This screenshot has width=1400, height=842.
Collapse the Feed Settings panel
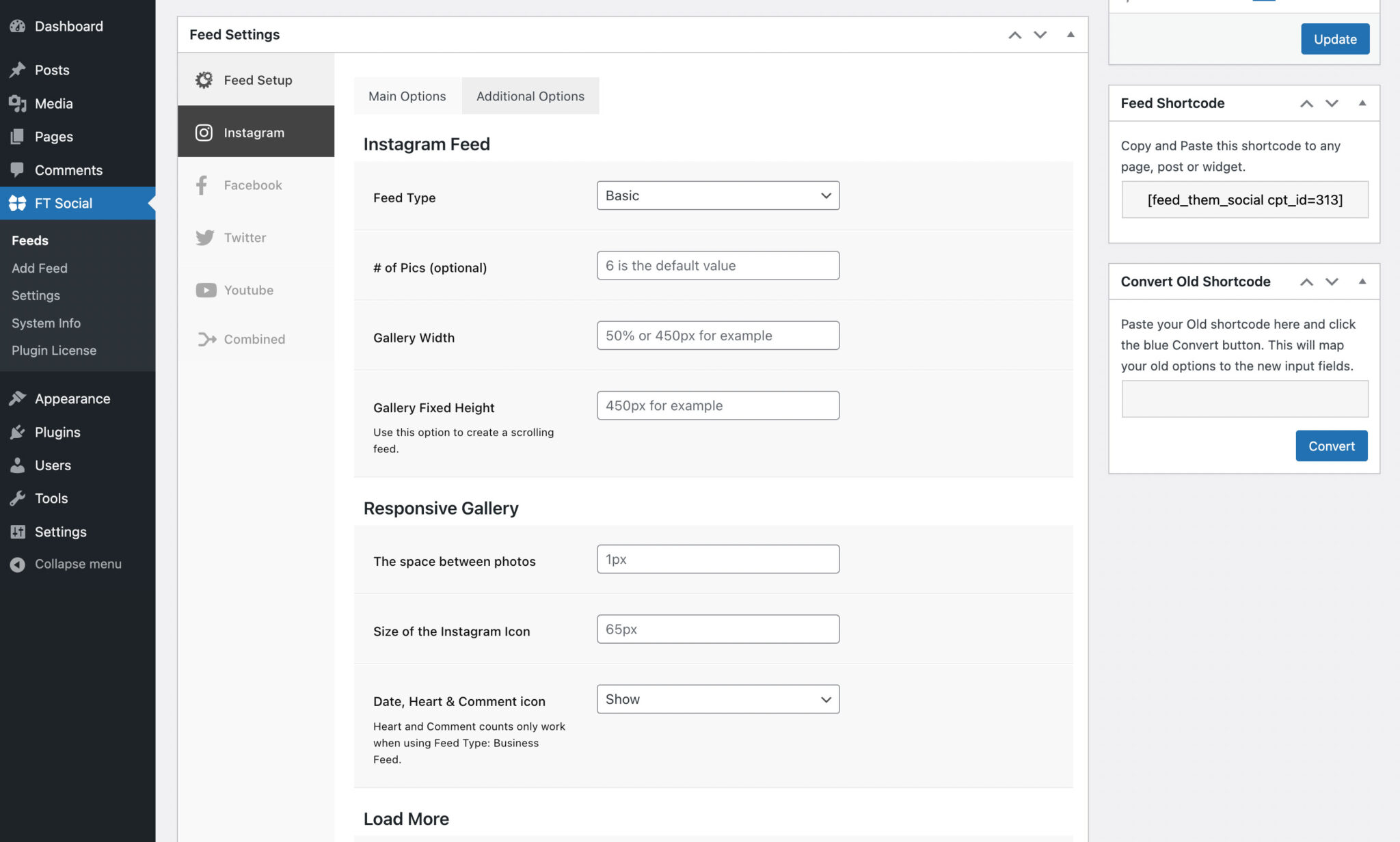tap(1071, 35)
